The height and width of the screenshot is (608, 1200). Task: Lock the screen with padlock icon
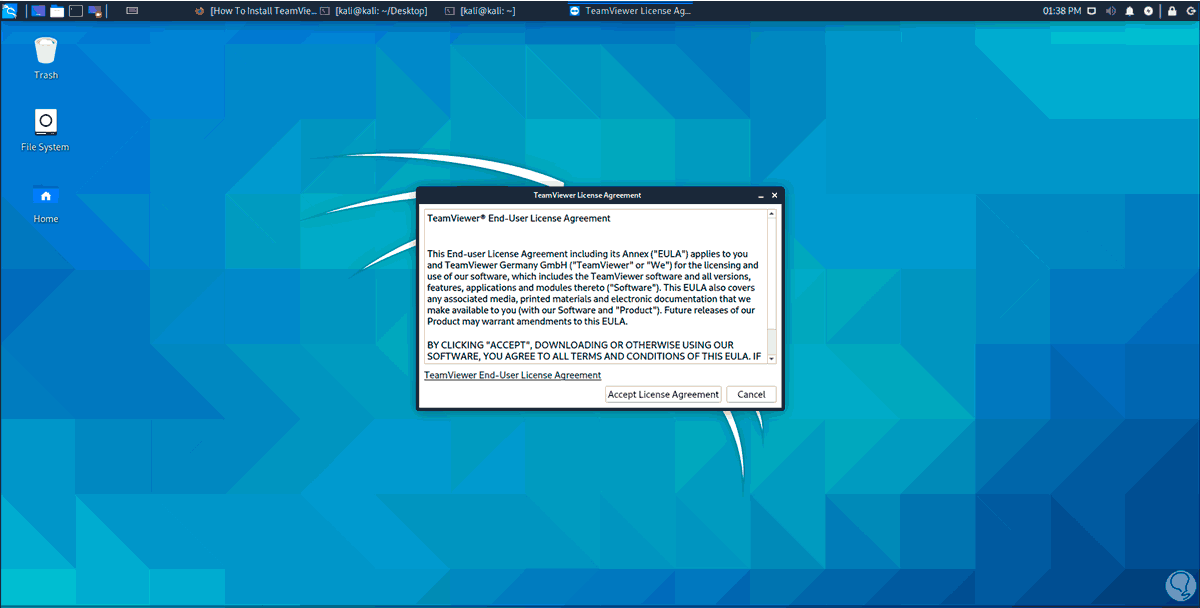point(1171,11)
